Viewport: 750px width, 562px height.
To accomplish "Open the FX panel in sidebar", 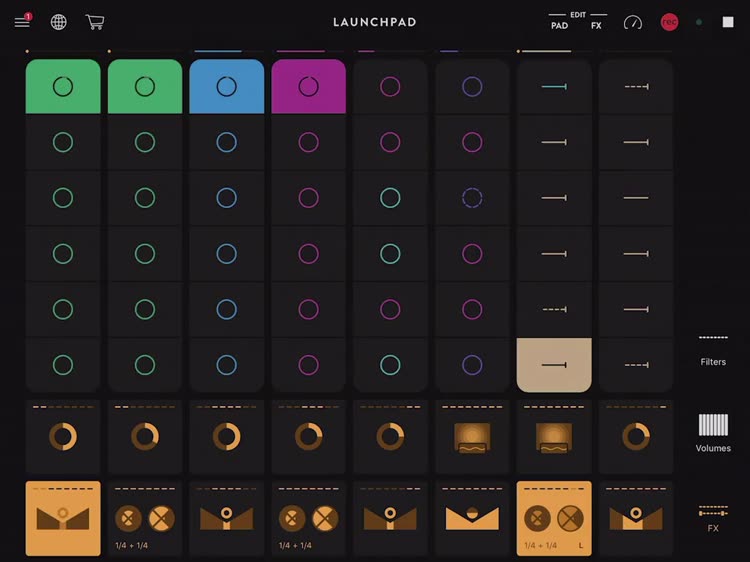I will [713, 518].
